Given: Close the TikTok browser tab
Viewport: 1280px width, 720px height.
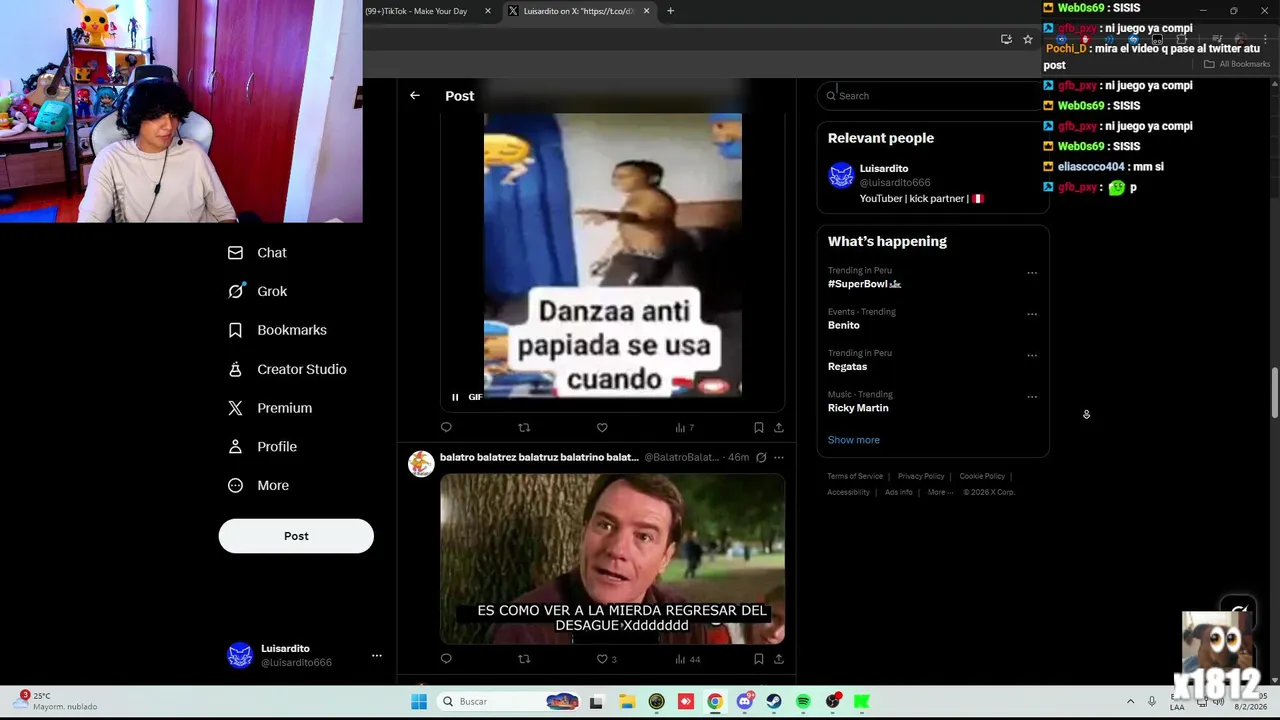Looking at the screenshot, I should [488, 11].
